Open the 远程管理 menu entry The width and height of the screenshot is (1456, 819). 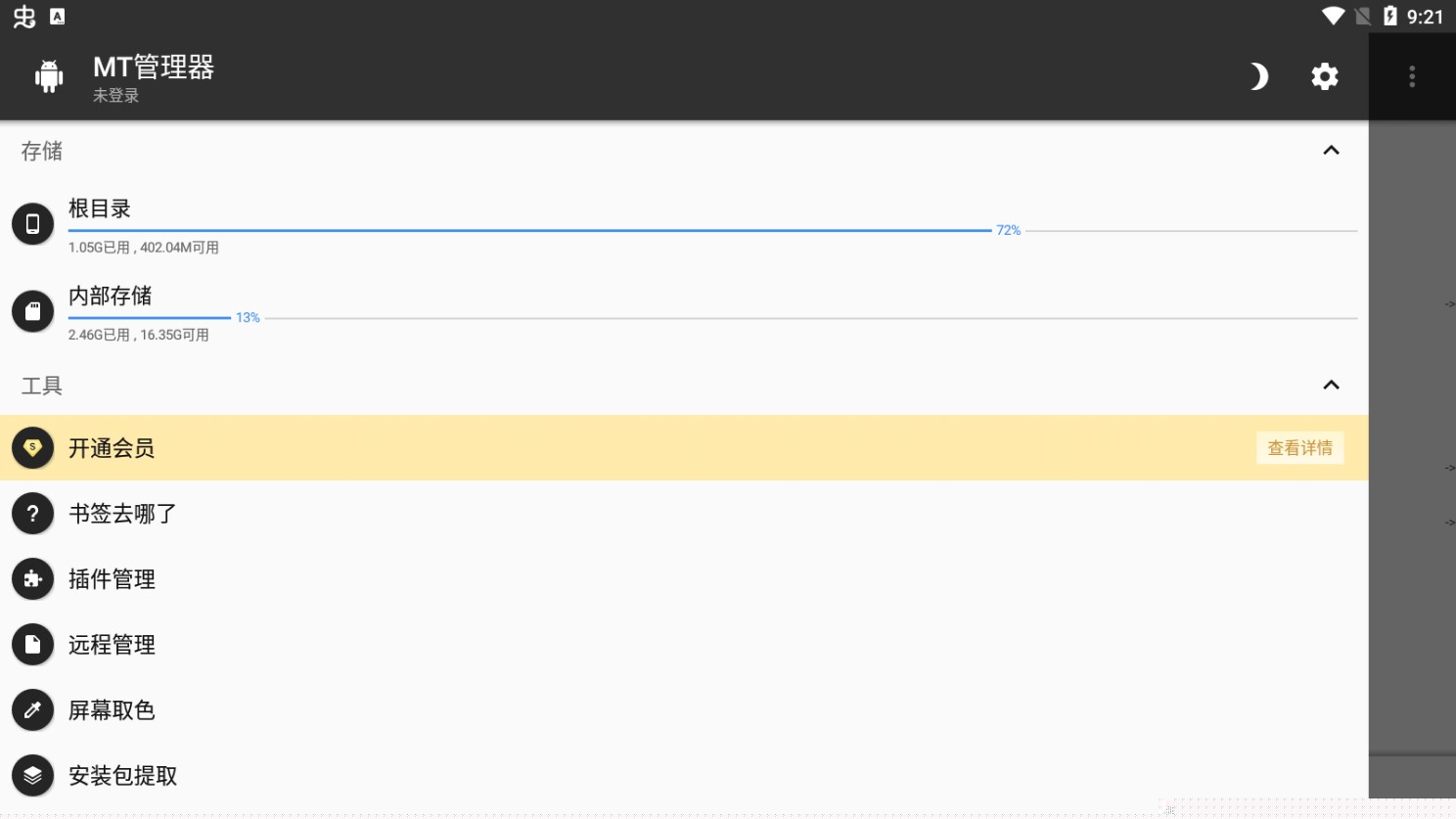point(113,645)
